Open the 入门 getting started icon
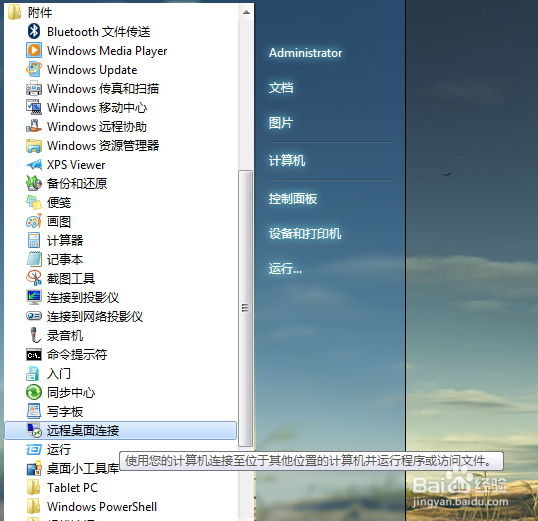This screenshot has height=521, width=538. pos(34,373)
